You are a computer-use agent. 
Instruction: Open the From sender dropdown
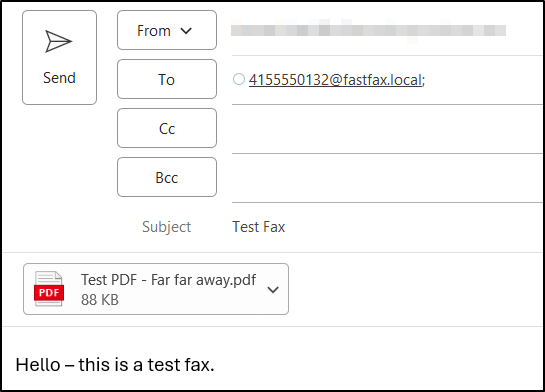click(x=167, y=30)
